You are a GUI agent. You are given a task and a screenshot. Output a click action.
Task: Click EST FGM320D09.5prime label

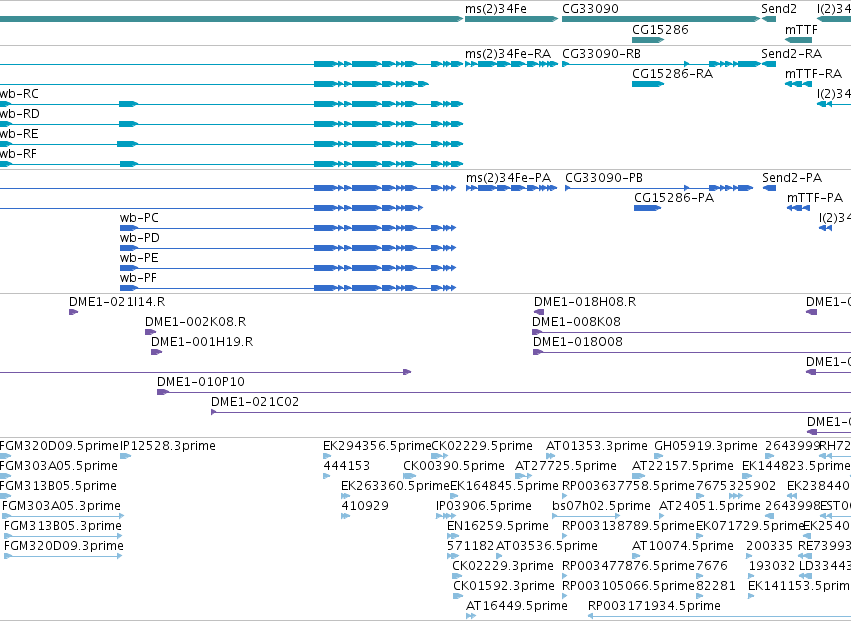(59, 446)
